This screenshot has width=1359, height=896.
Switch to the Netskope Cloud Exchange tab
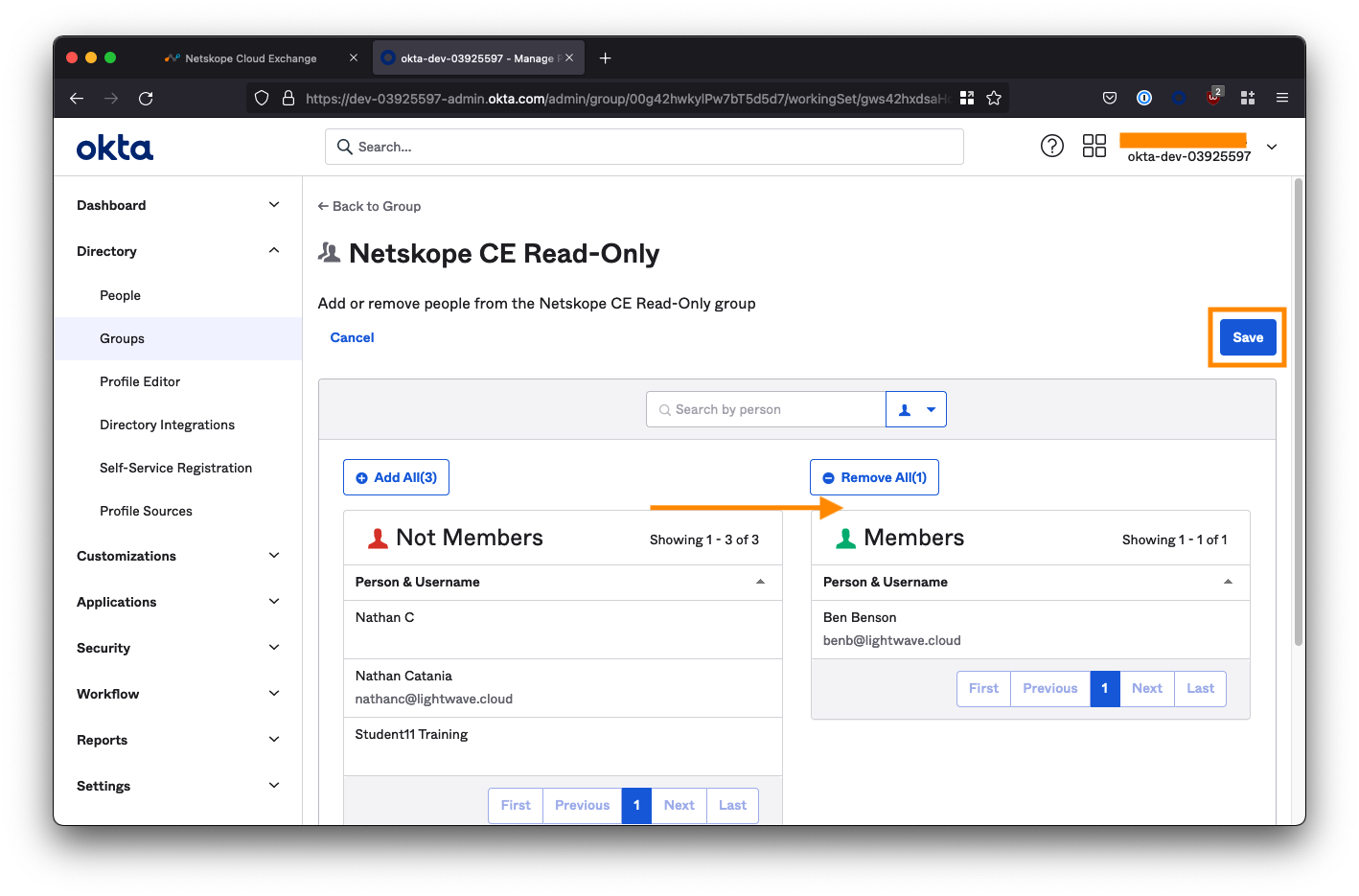click(250, 58)
